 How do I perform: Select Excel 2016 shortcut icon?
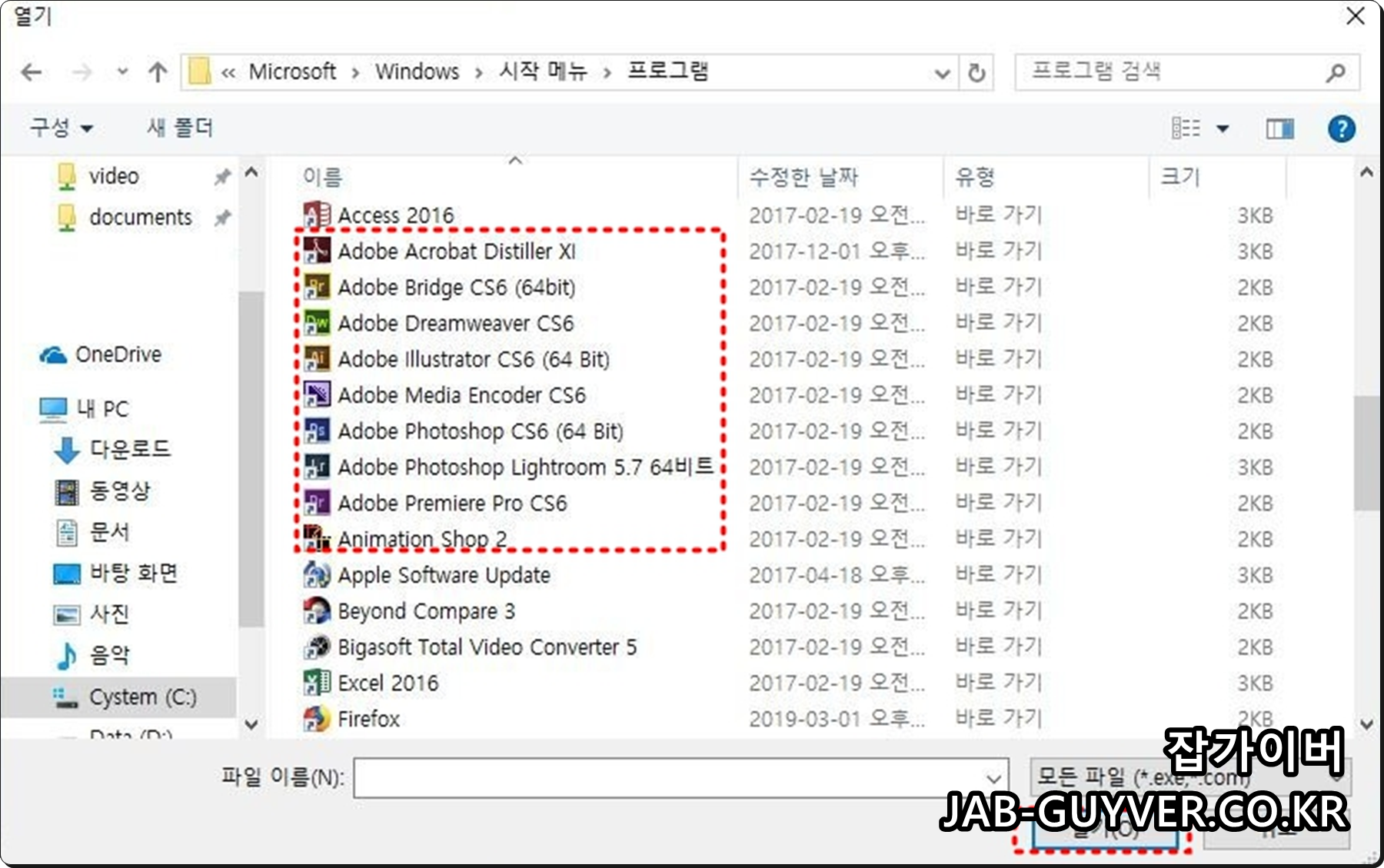317,683
